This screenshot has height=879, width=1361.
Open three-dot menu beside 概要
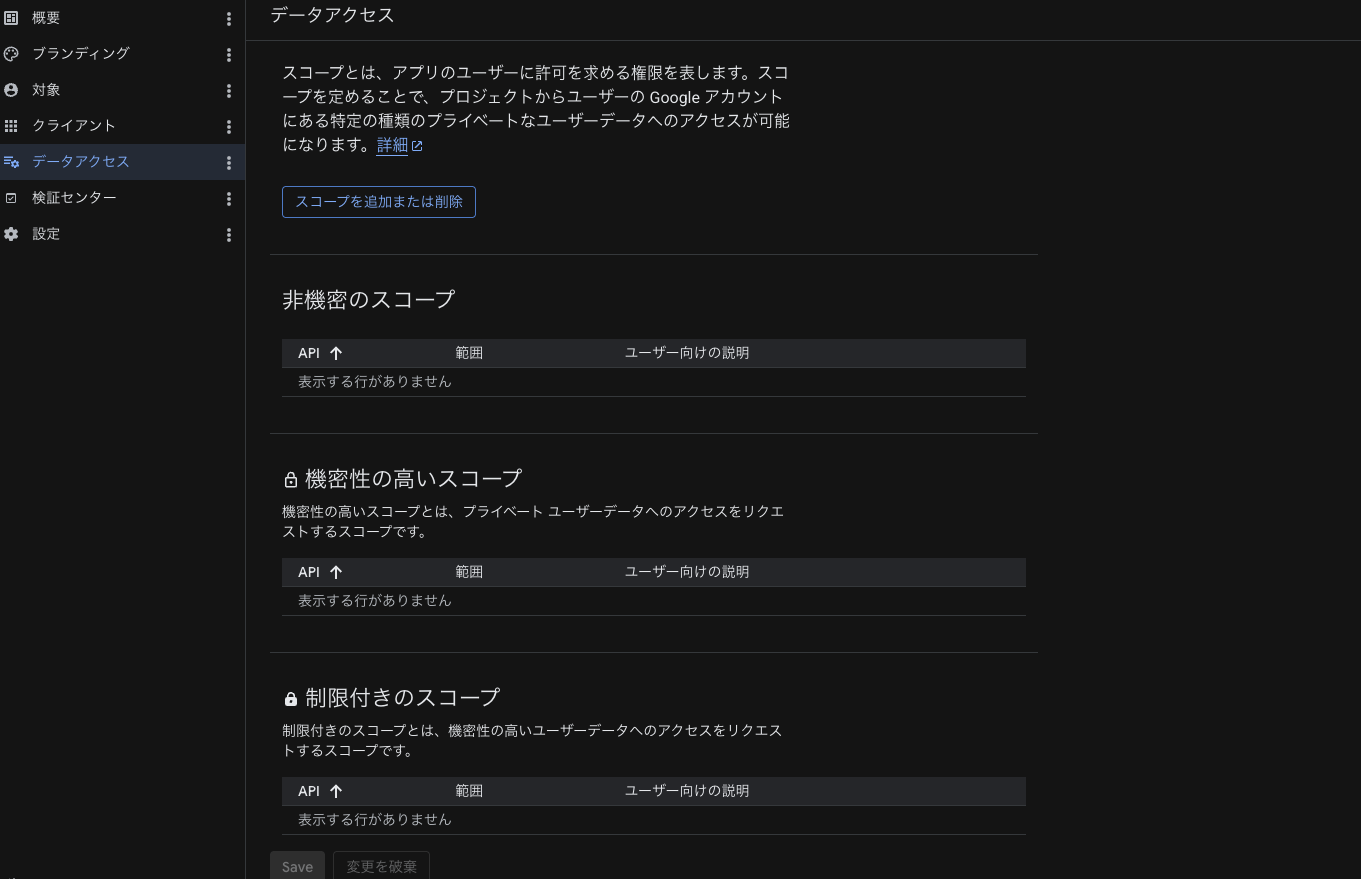(x=229, y=19)
